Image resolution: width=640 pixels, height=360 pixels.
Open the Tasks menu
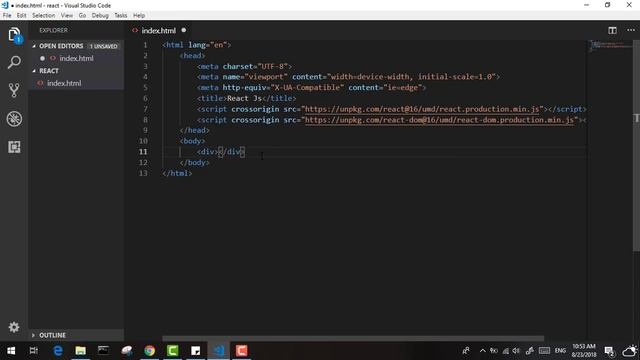point(121,16)
